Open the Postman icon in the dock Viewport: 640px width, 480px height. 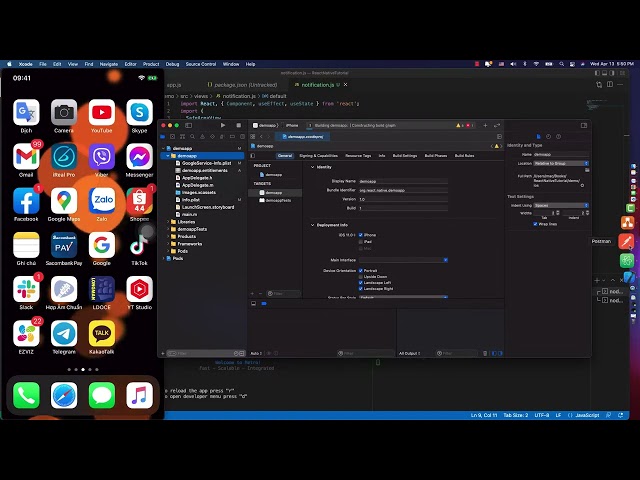(627, 241)
